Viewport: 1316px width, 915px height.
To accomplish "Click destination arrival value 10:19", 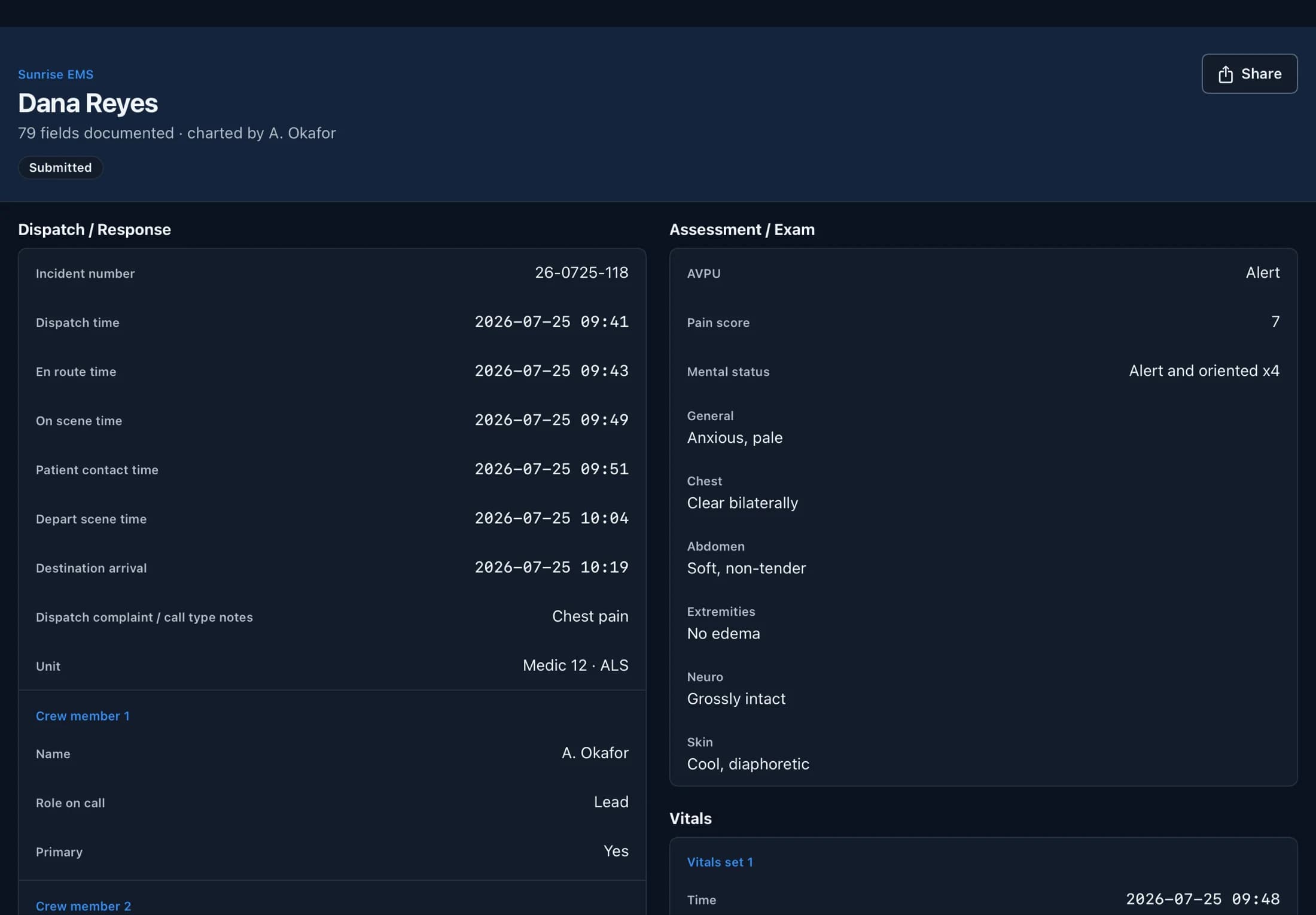I will click(x=552, y=567).
